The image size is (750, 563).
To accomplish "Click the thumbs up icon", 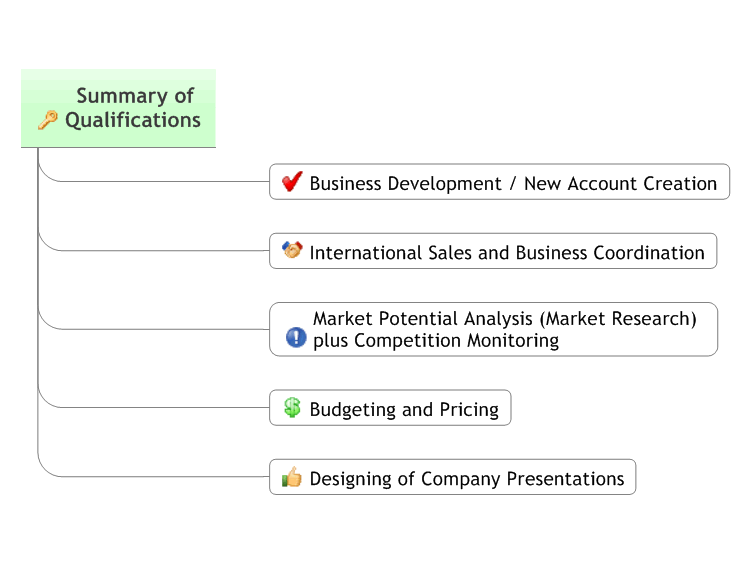I will pos(292,477).
